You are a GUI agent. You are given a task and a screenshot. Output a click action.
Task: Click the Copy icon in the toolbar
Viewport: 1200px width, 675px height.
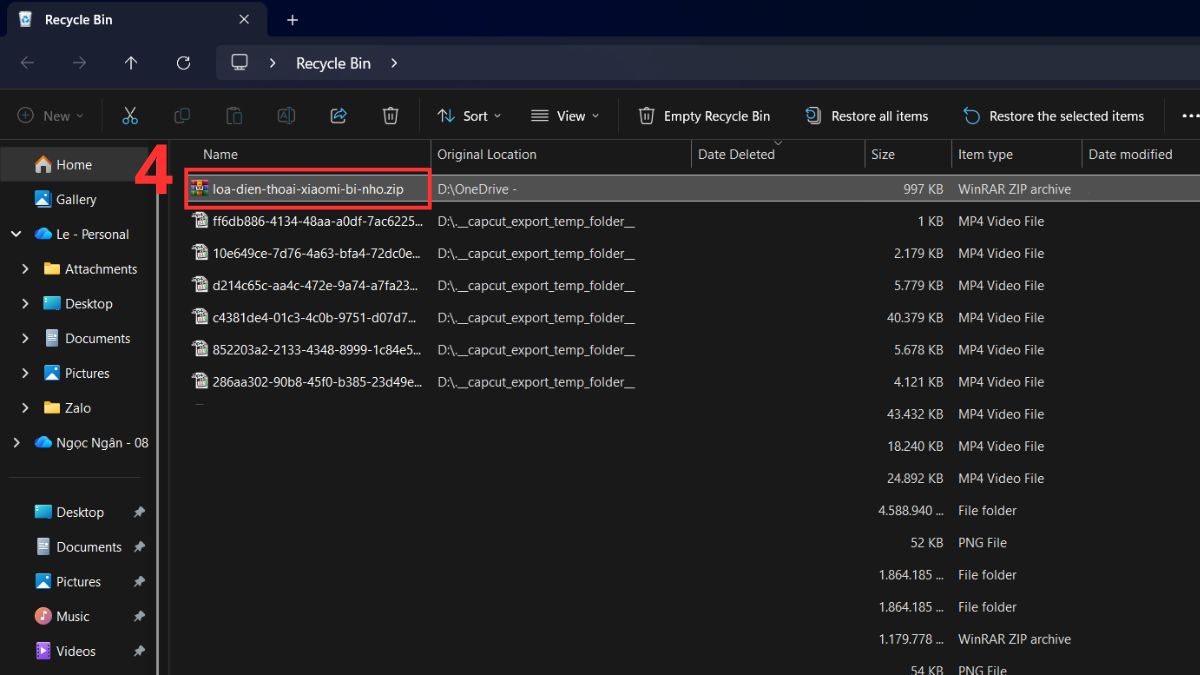pyautogui.click(x=182, y=115)
